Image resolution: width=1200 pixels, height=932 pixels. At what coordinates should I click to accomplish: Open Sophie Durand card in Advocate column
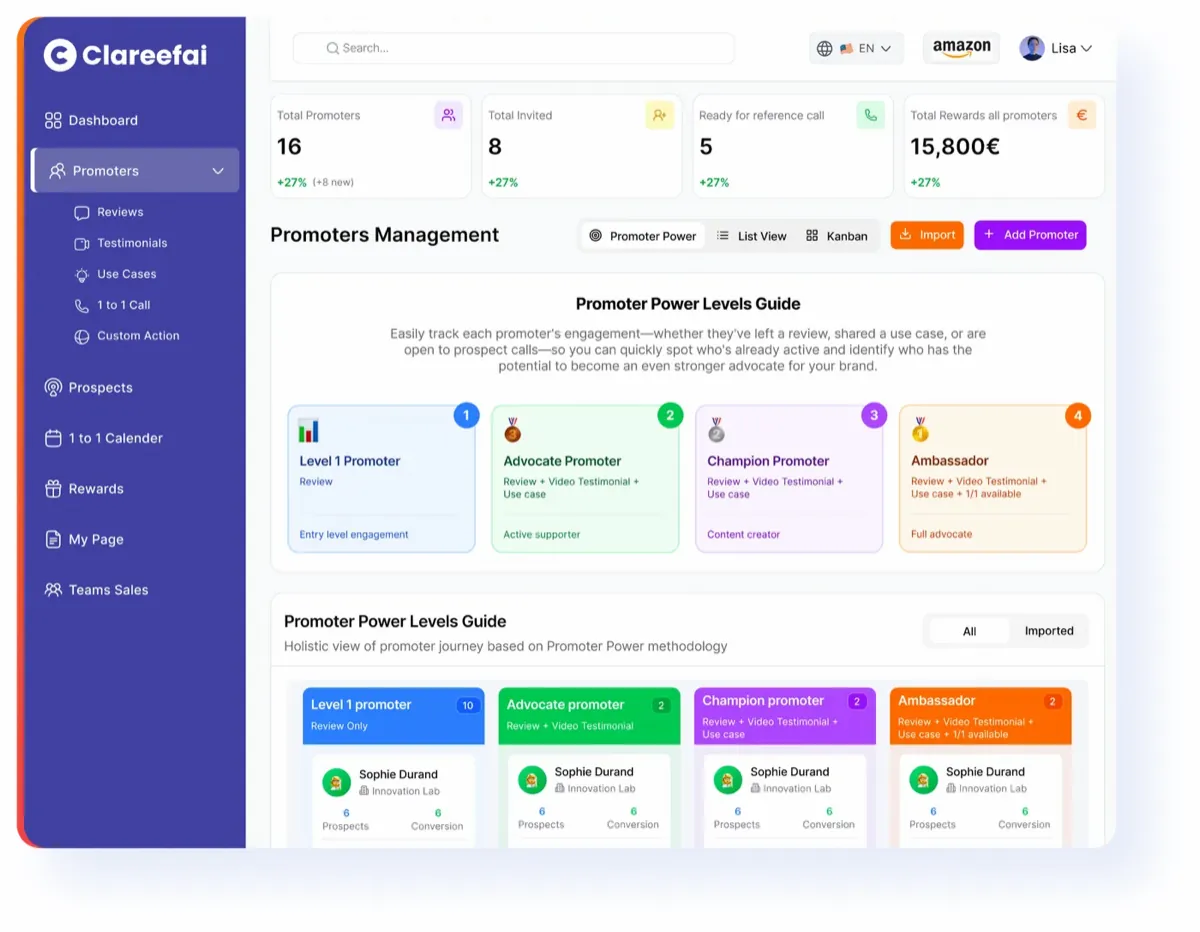tap(589, 799)
